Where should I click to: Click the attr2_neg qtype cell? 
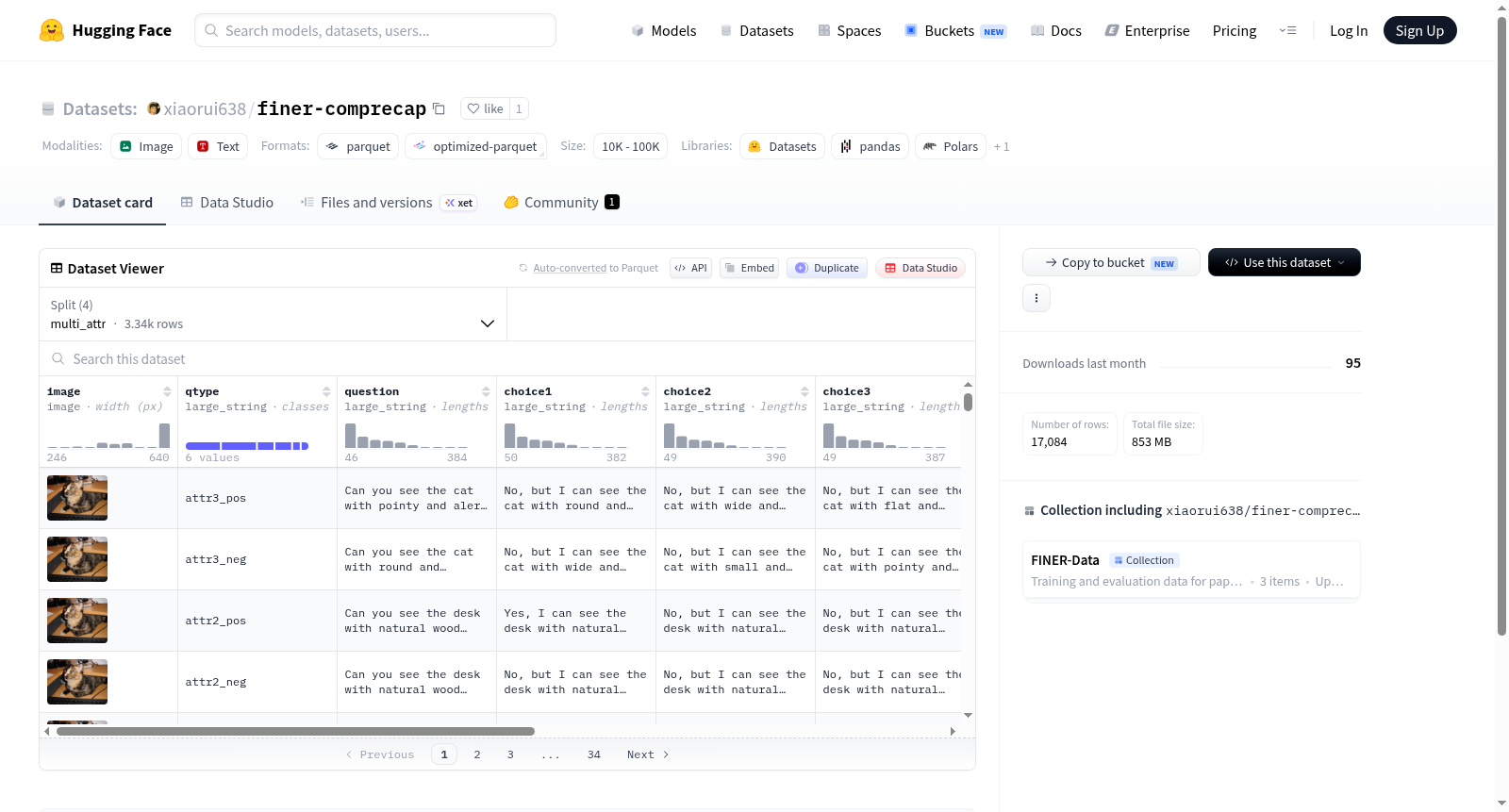click(257, 682)
